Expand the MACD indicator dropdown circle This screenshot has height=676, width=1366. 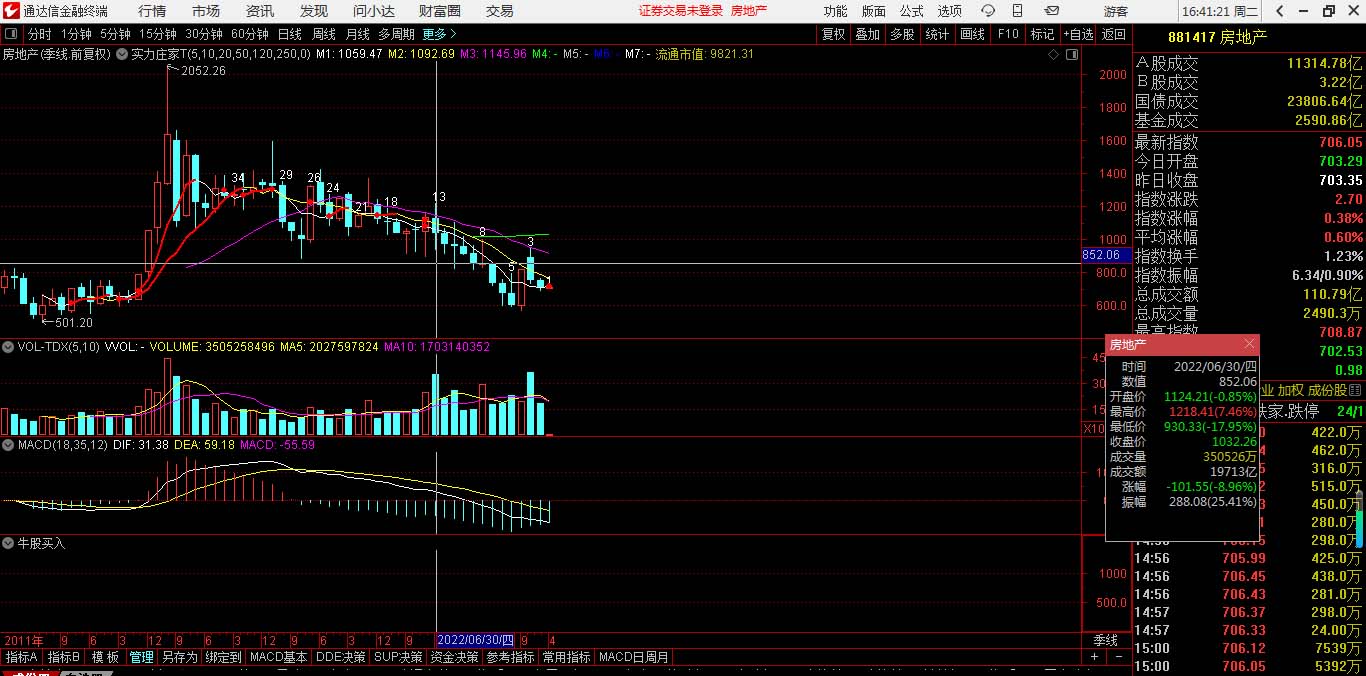pyautogui.click(x=8, y=445)
